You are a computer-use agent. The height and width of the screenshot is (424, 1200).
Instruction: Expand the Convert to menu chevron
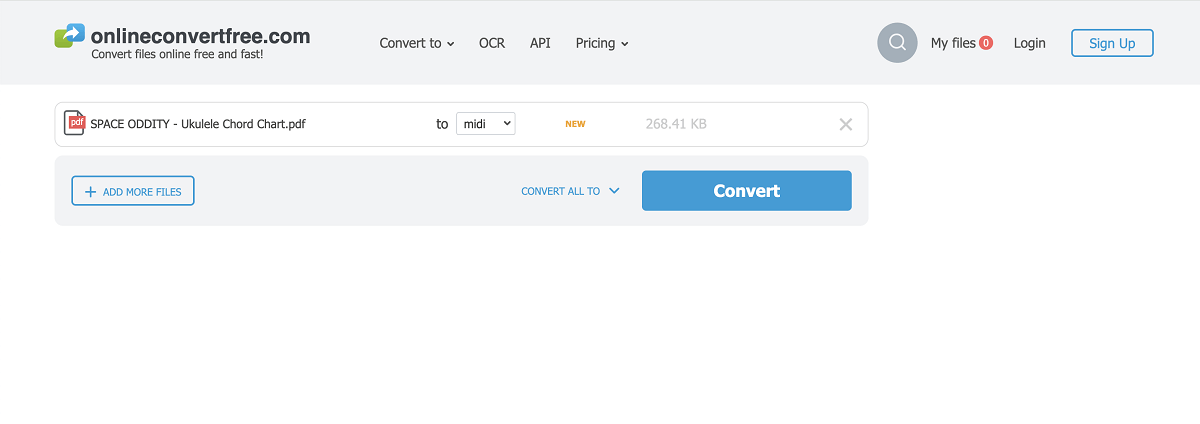451,44
